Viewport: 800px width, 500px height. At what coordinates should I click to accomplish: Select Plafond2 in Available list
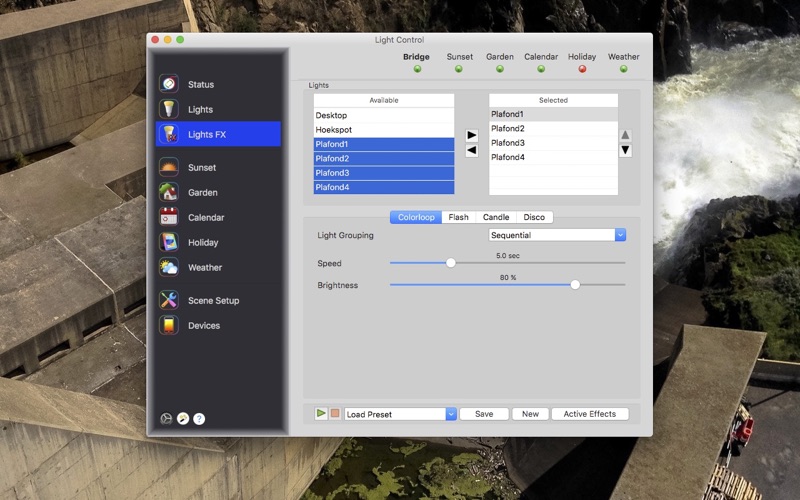tap(384, 159)
